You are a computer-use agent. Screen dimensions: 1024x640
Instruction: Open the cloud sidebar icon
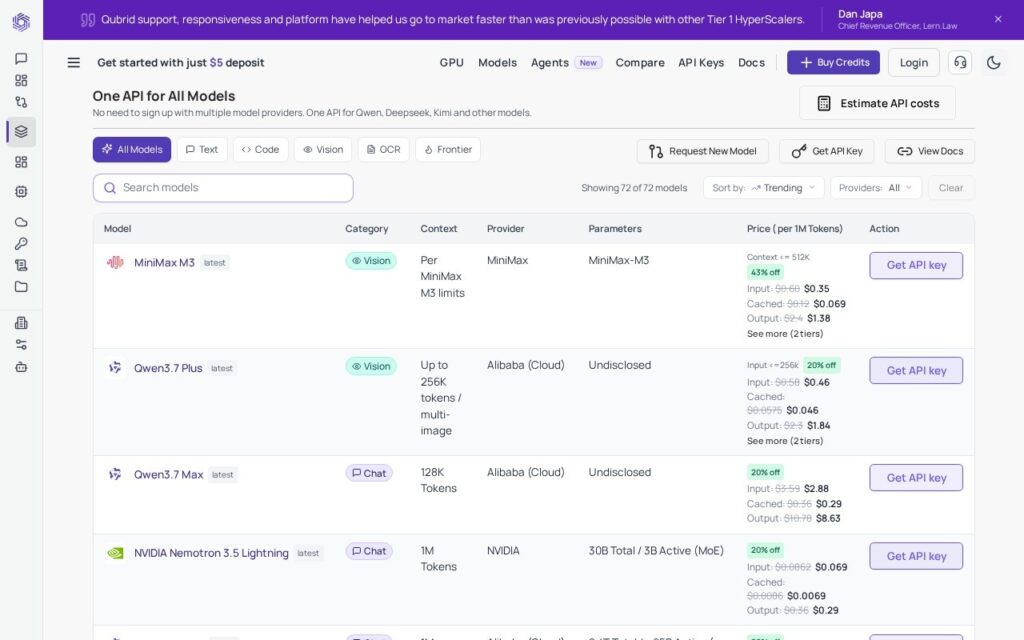(21, 222)
